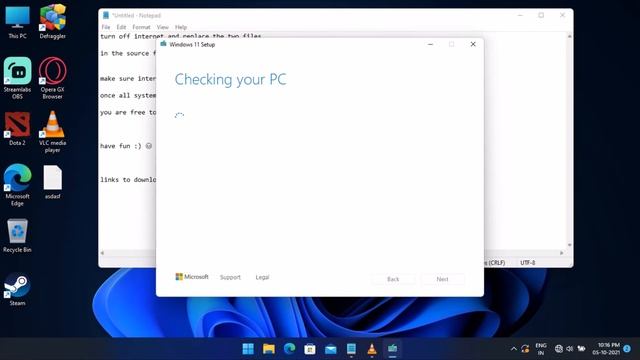Switch to Notepad via taskbar icon
This screenshot has height=360, width=640.
pyautogui.click(x=351, y=349)
